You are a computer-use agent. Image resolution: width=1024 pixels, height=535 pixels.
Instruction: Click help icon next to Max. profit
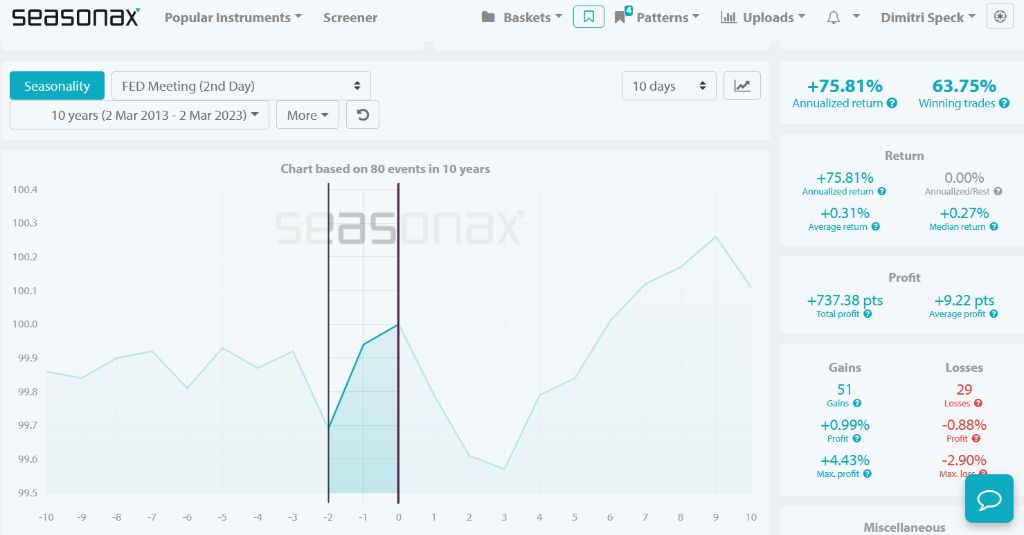(867, 474)
